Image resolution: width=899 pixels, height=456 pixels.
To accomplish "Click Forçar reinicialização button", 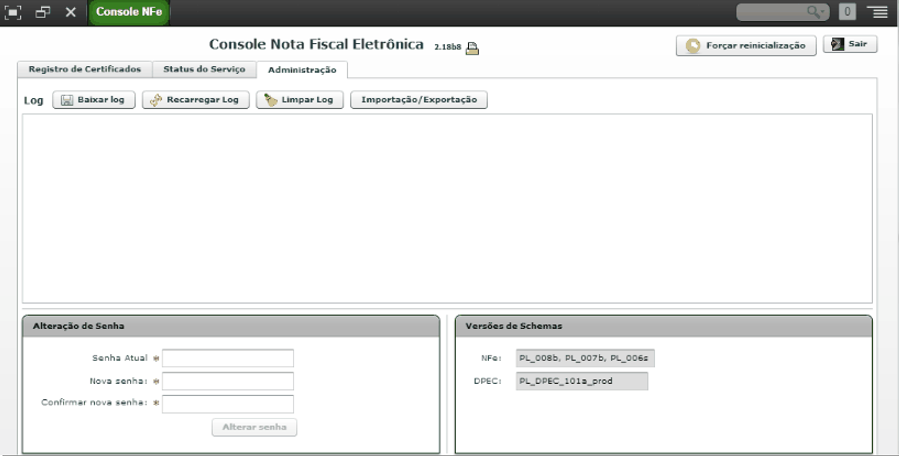I will 746,46.
